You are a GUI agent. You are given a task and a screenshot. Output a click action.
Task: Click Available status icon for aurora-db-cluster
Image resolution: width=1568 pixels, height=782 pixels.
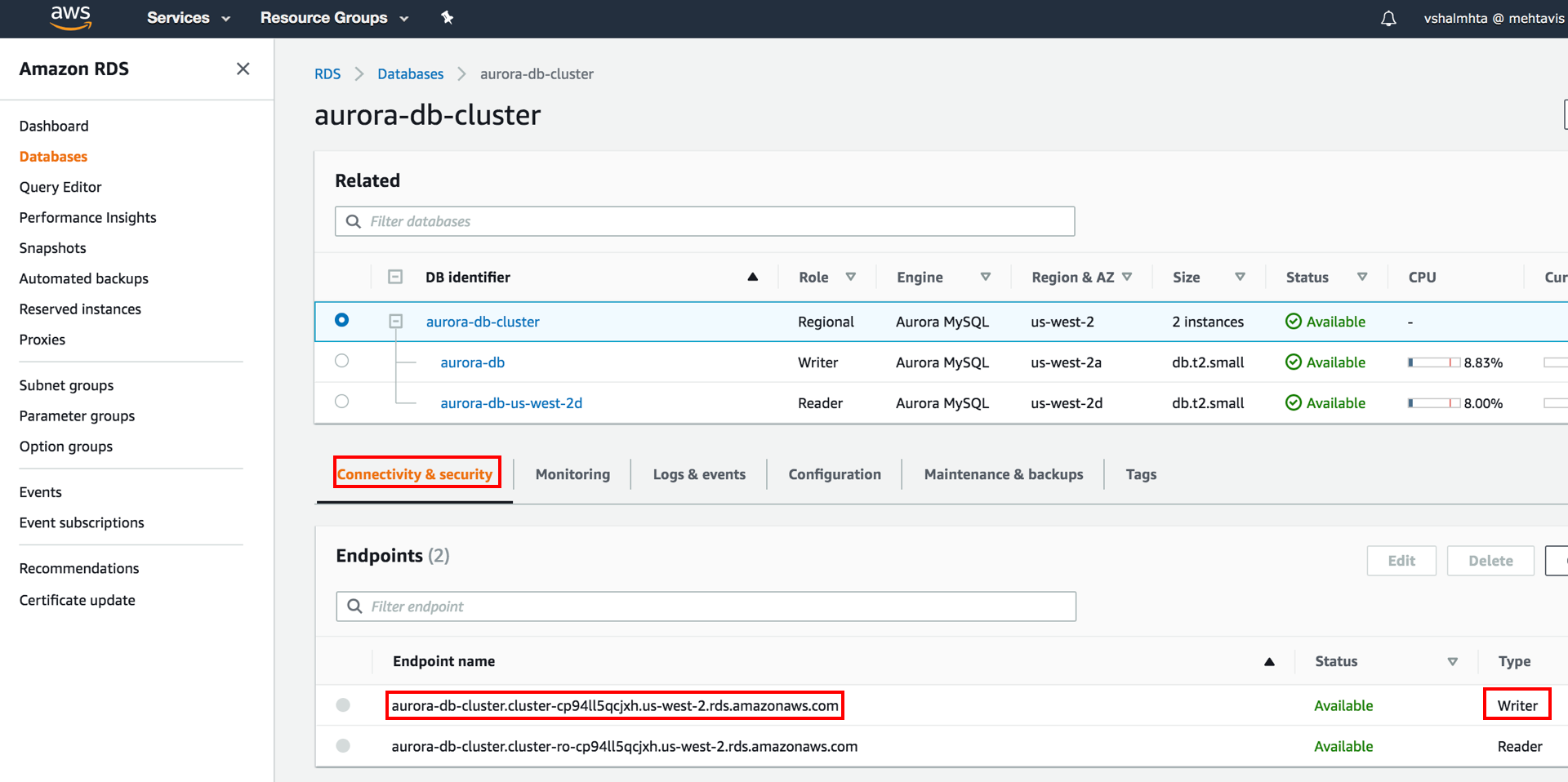(1294, 322)
